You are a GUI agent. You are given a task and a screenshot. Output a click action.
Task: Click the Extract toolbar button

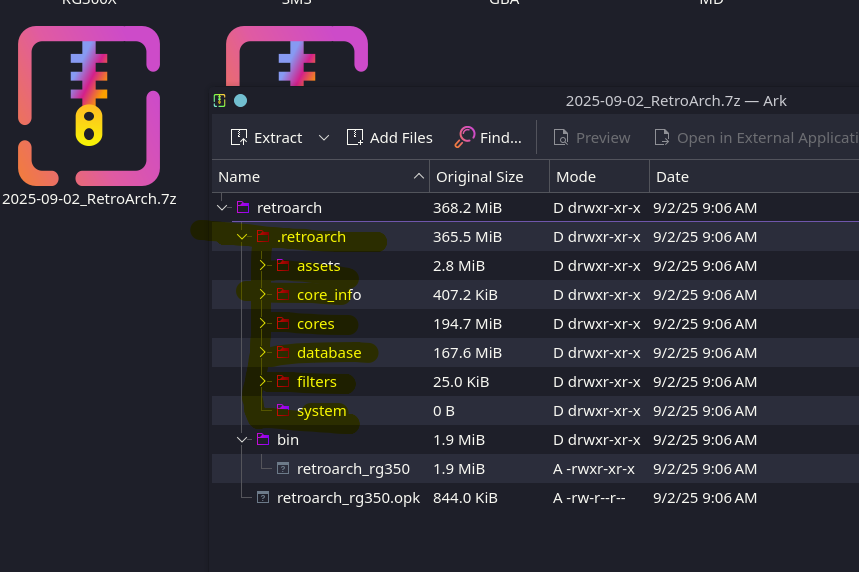click(x=266, y=138)
